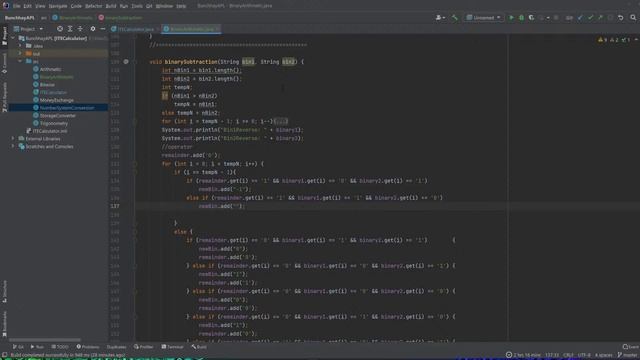Expand the folded for-loop code block

point(281,121)
